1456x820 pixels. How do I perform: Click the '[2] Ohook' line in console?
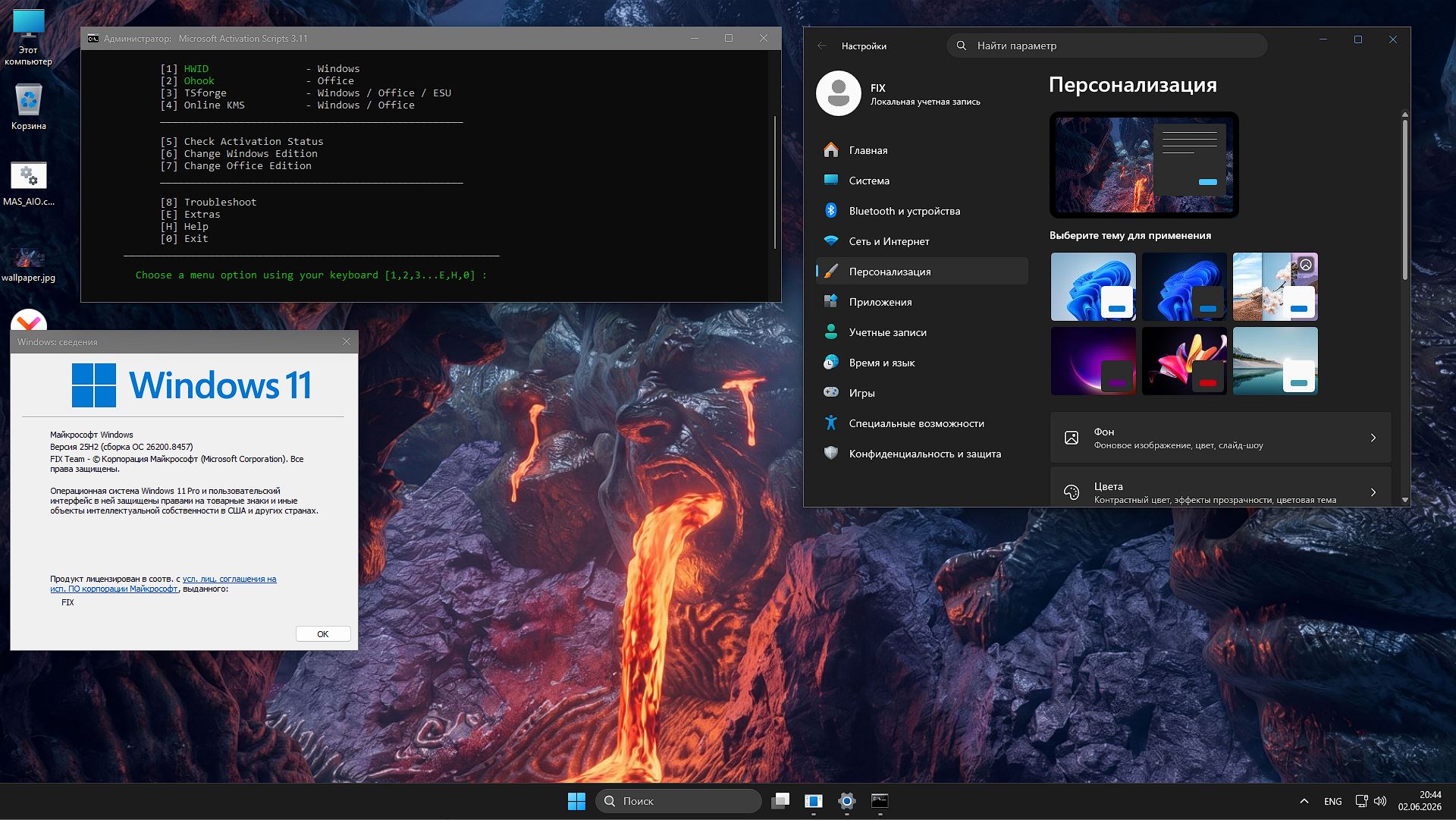[x=256, y=80]
